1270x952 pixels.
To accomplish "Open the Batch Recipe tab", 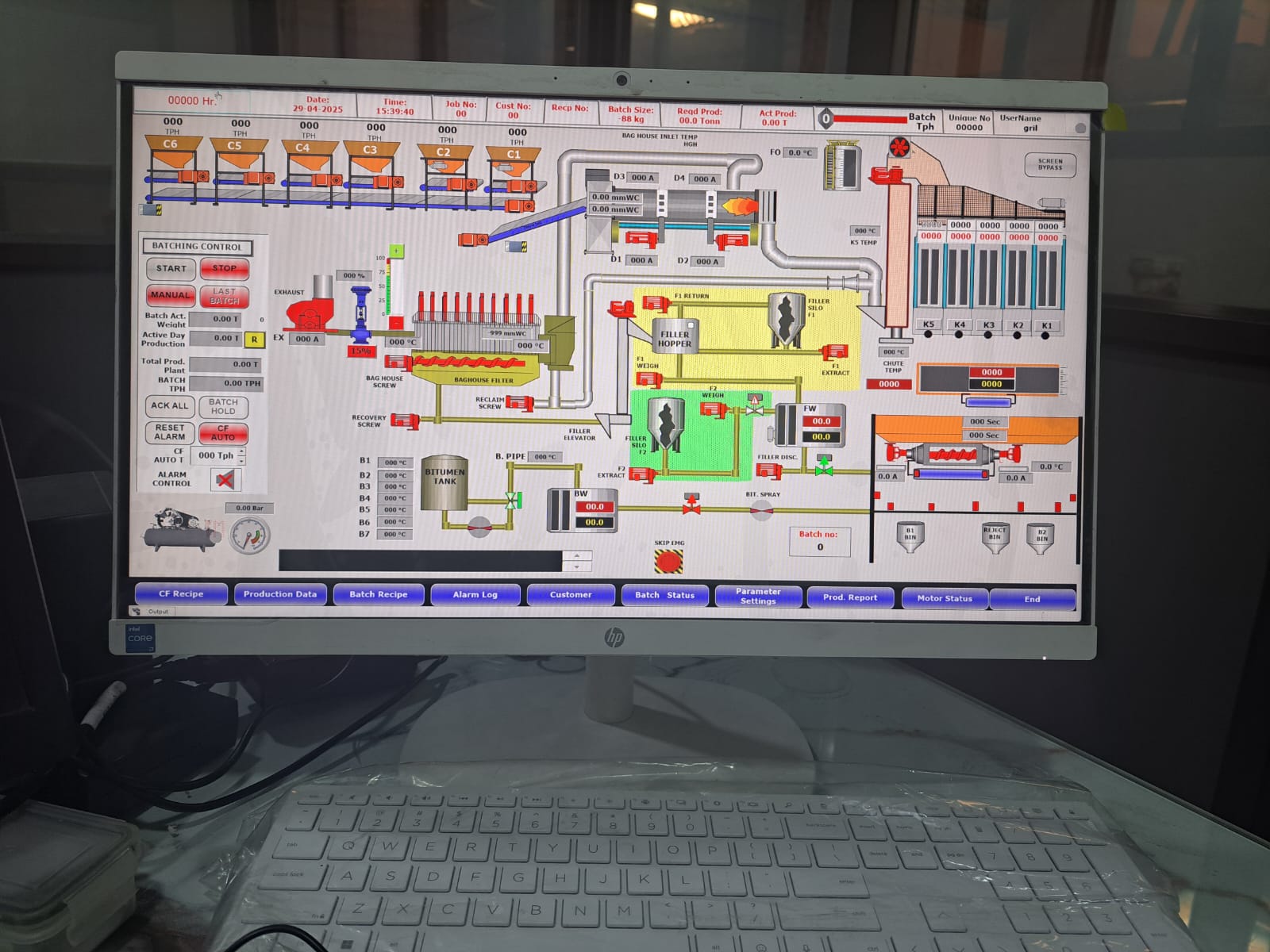I will [379, 594].
